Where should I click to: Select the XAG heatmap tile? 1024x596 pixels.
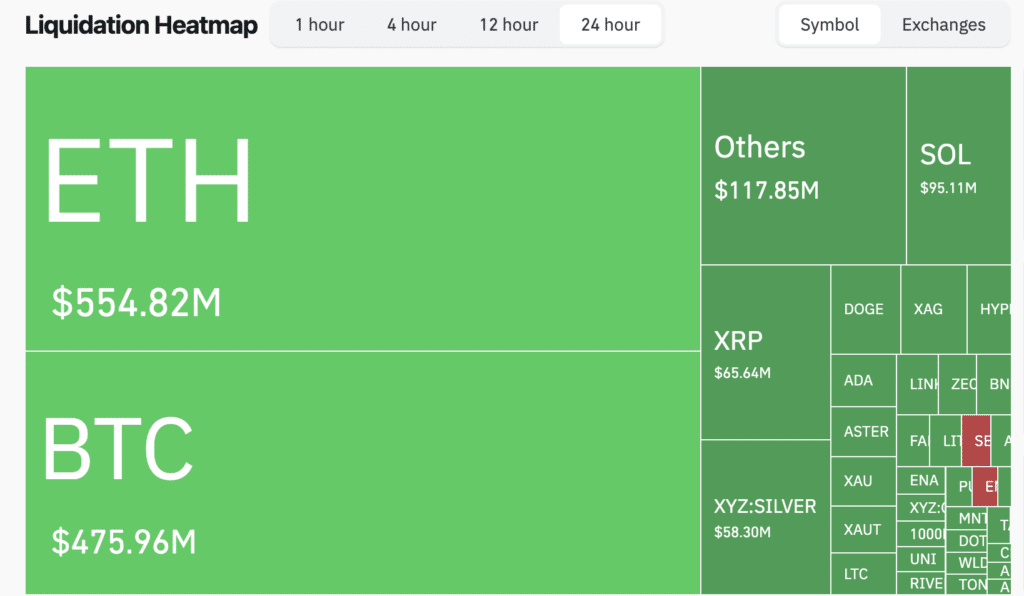click(x=933, y=309)
